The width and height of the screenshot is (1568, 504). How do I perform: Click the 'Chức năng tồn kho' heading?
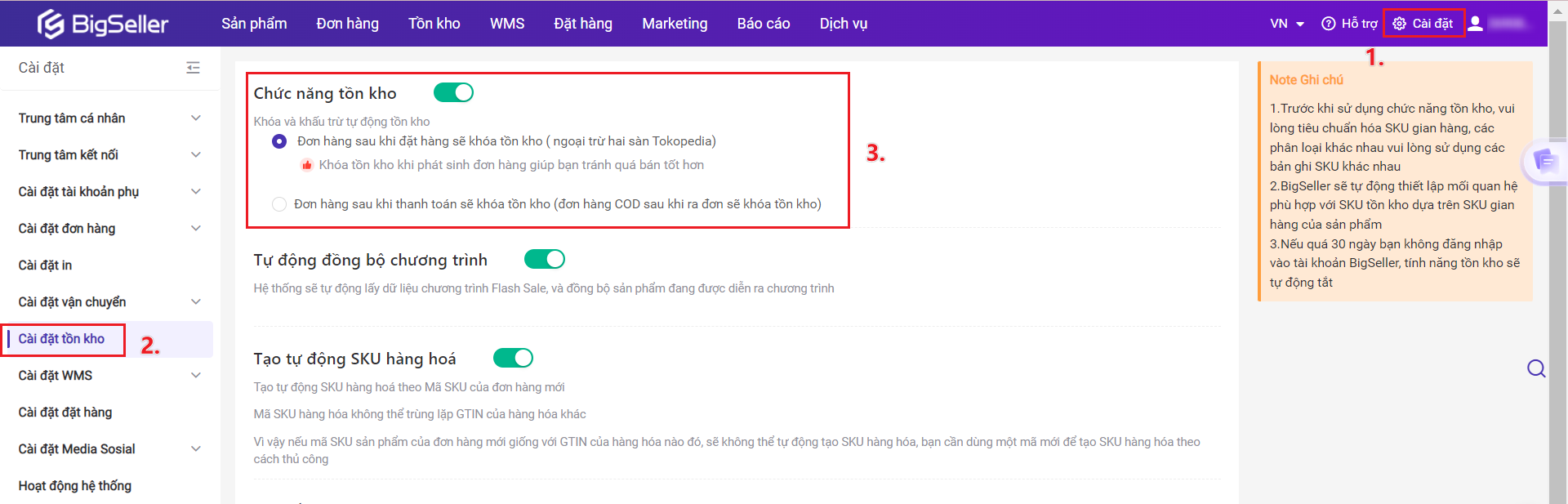click(325, 93)
